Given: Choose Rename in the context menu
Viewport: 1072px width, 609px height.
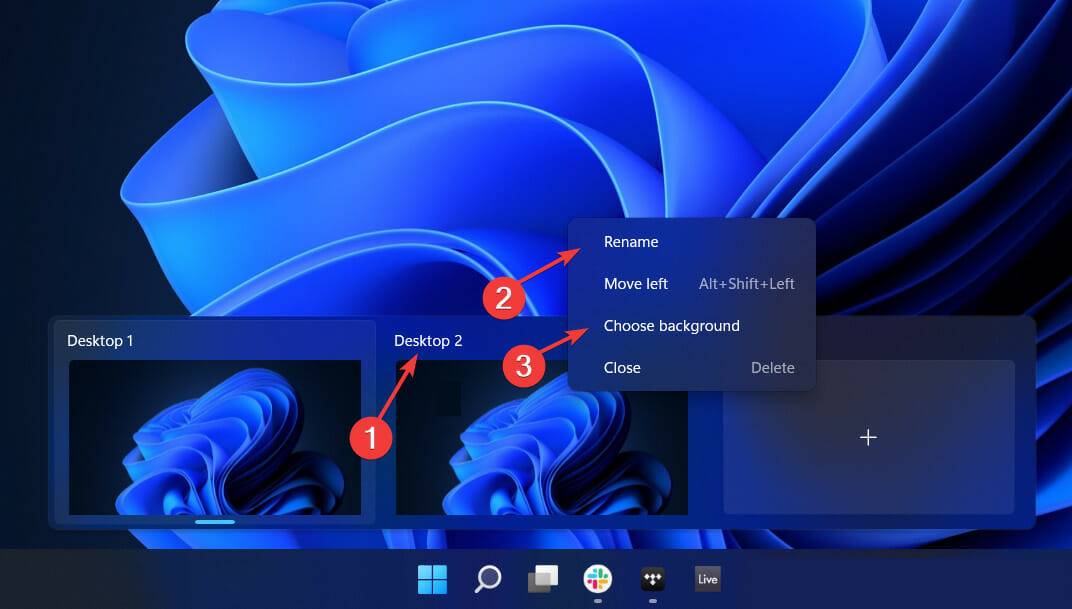Looking at the screenshot, I should [x=631, y=242].
